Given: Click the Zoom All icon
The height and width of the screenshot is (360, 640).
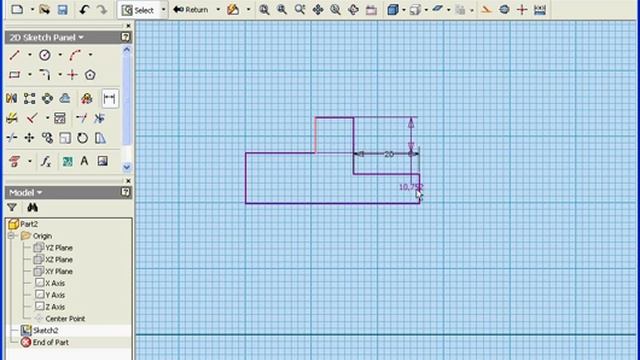Looking at the screenshot, I should (264, 9).
